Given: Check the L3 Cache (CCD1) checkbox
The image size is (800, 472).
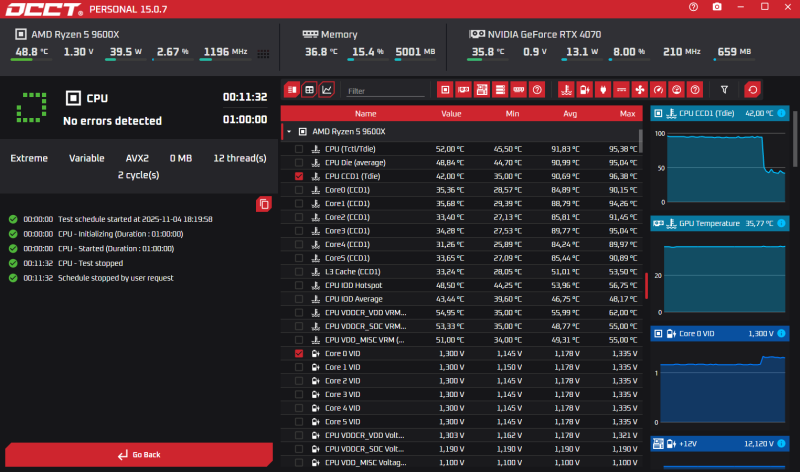Looking at the screenshot, I should tap(299, 271).
